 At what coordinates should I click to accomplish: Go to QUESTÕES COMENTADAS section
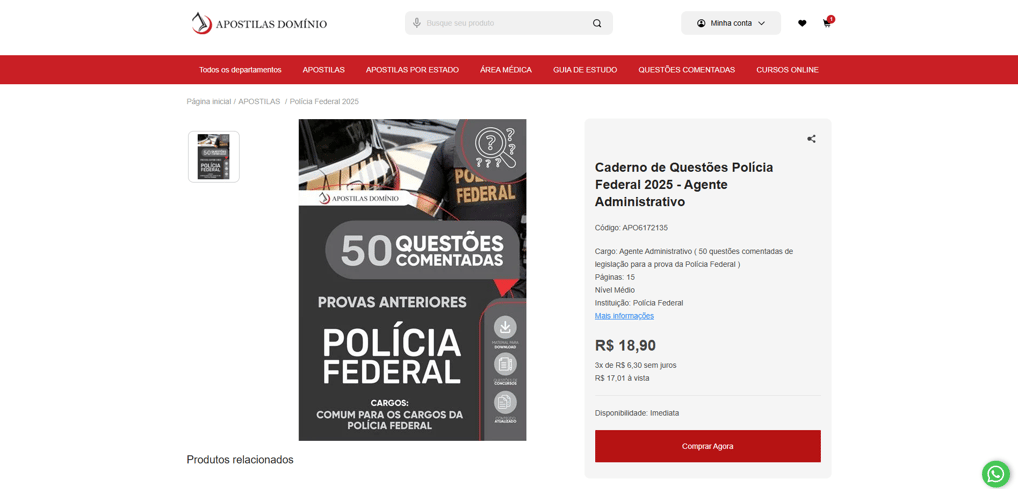(686, 70)
